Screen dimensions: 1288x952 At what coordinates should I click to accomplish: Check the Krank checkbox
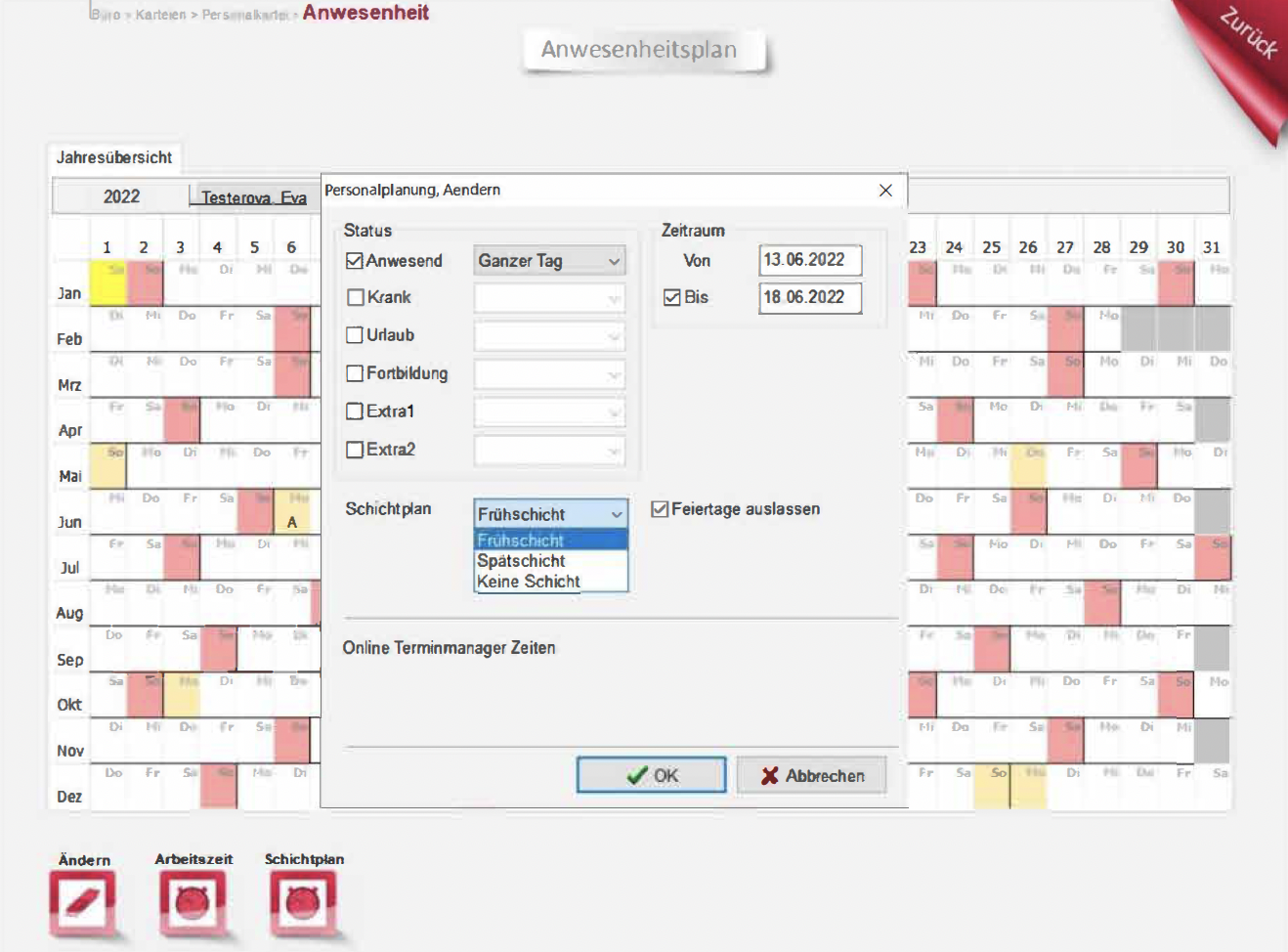356,297
